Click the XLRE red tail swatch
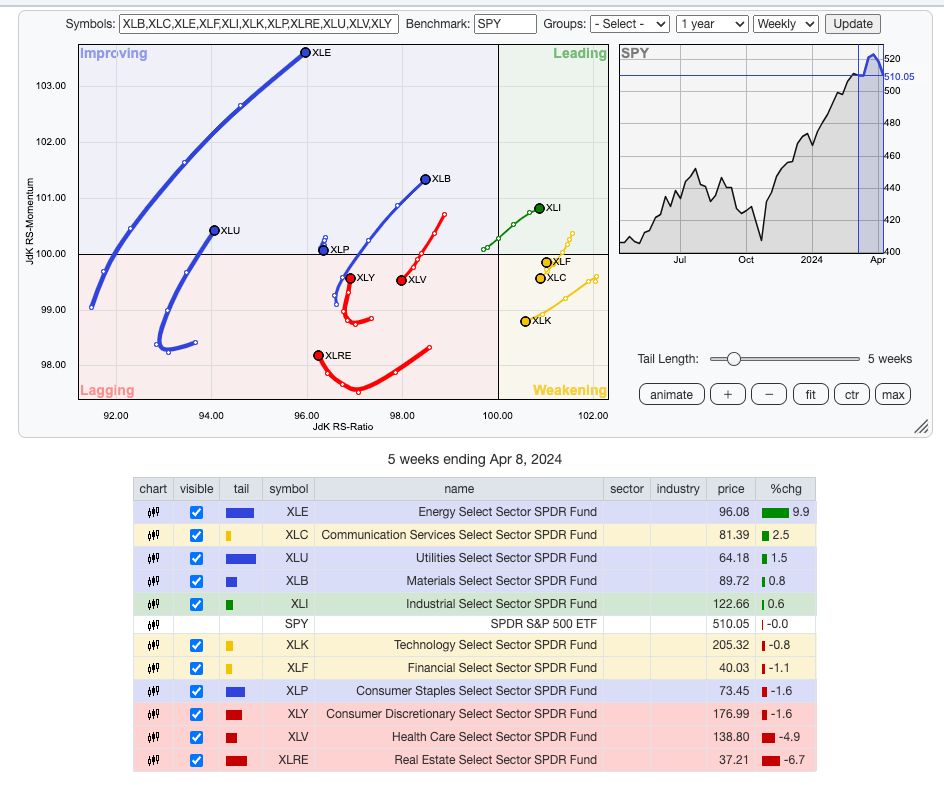Viewport: 944px width, 785px height. click(236, 761)
